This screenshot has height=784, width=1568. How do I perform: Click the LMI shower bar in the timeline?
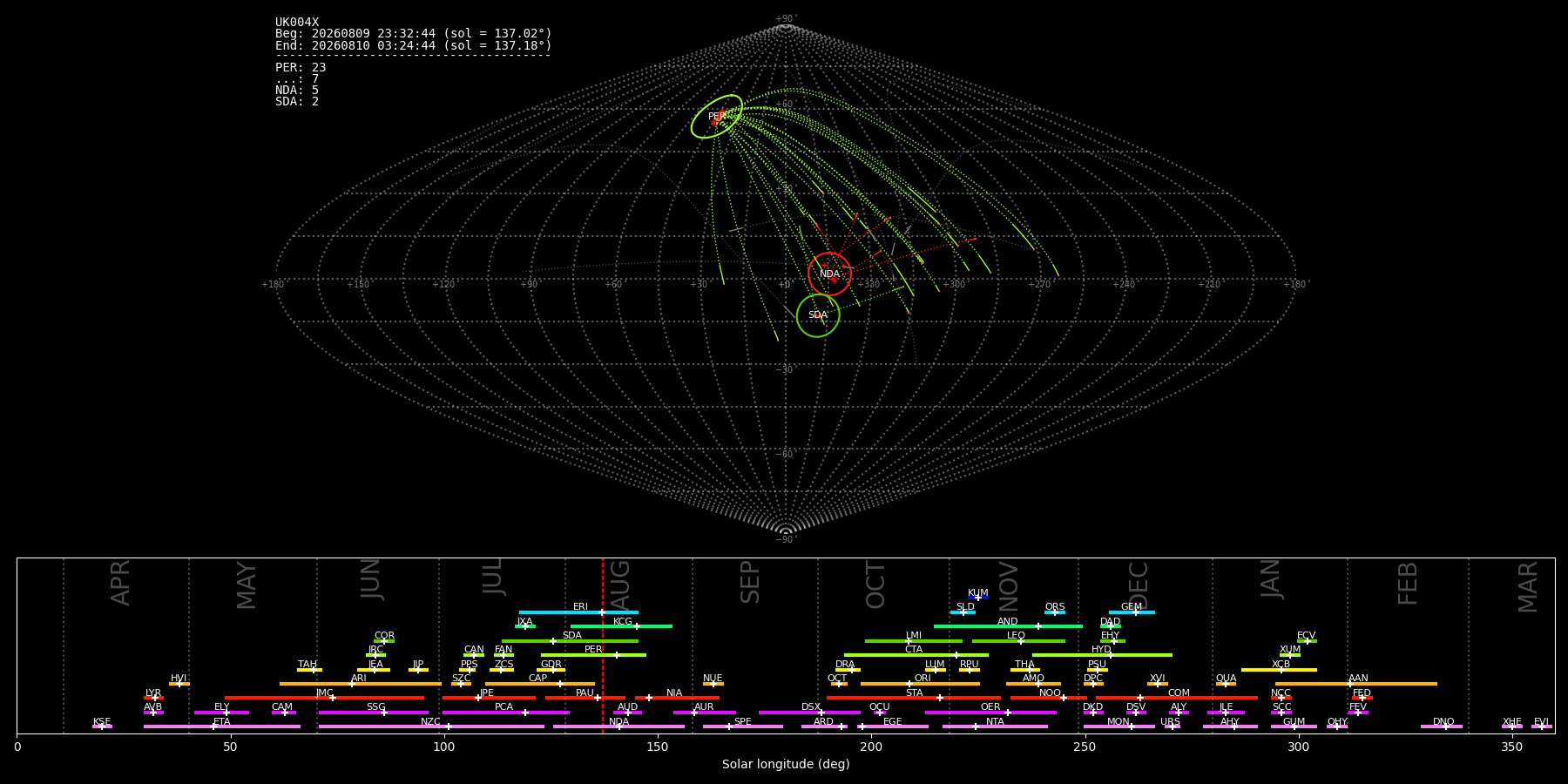(x=914, y=641)
